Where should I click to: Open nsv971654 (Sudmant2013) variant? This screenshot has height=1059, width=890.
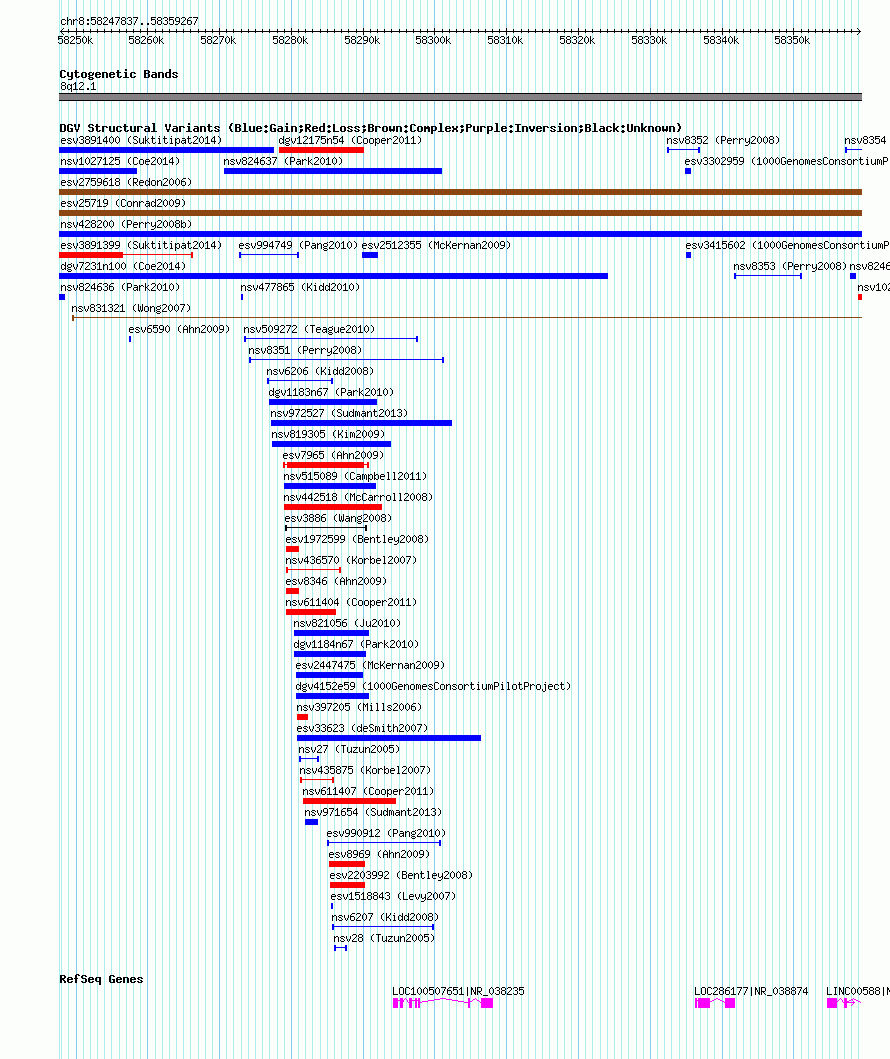pos(373,812)
